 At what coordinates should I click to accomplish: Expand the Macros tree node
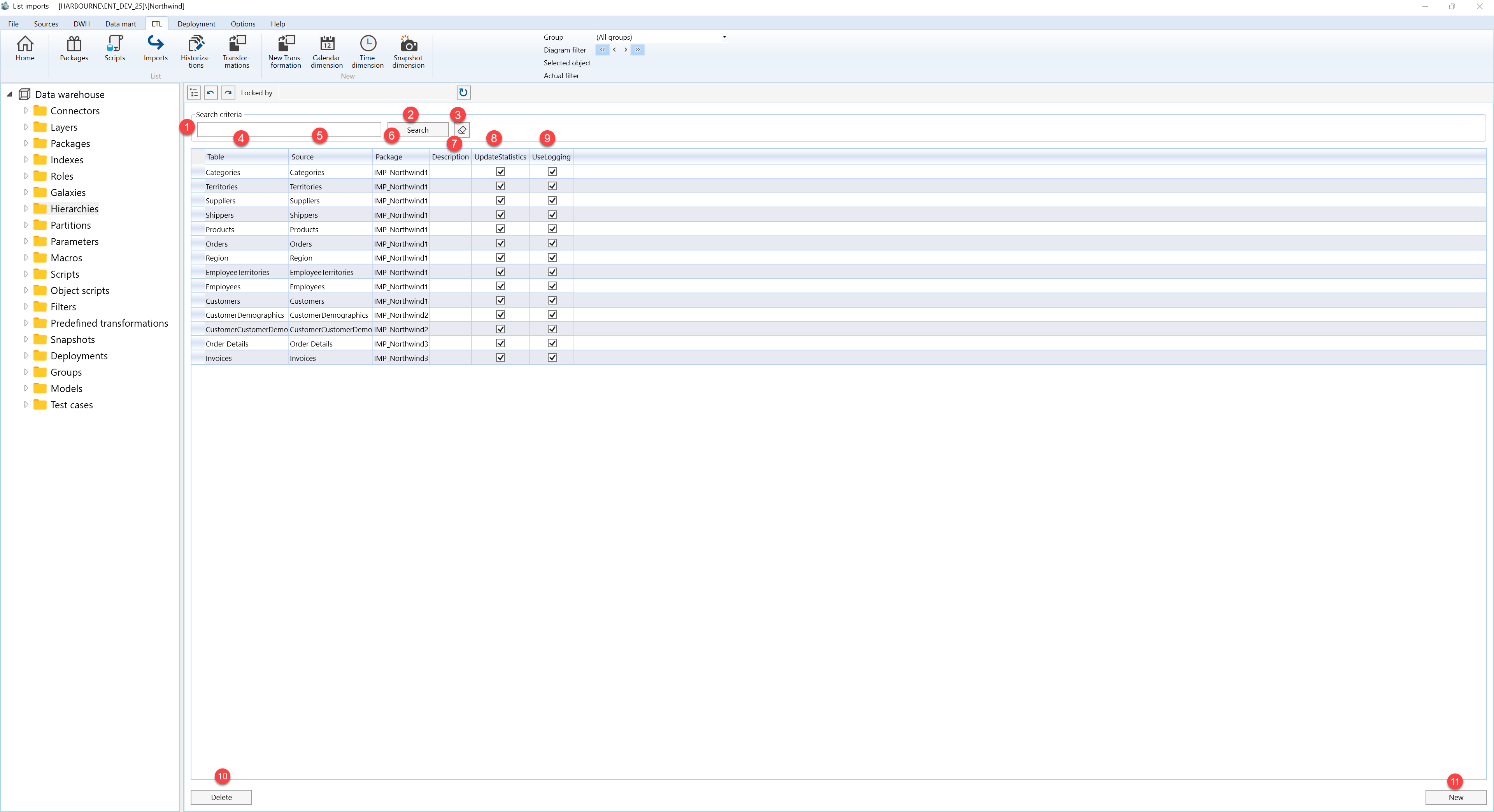[x=26, y=257]
